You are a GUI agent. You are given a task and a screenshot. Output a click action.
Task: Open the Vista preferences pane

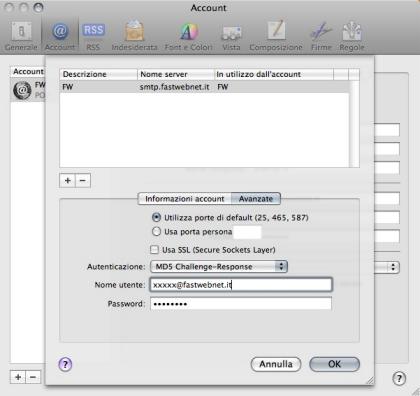[231, 36]
